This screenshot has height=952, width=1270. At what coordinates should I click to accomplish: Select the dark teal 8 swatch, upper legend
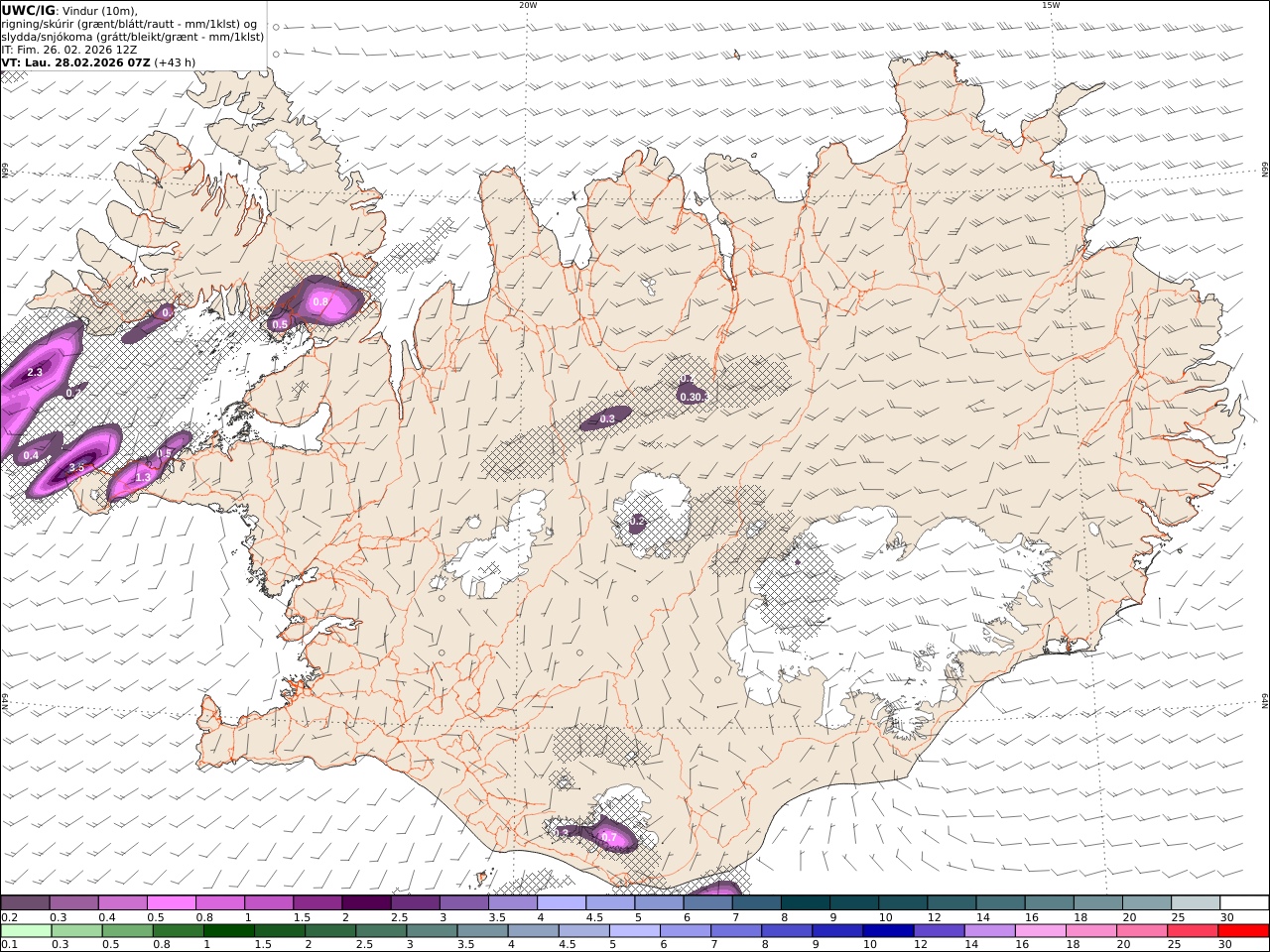pos(806,902)
